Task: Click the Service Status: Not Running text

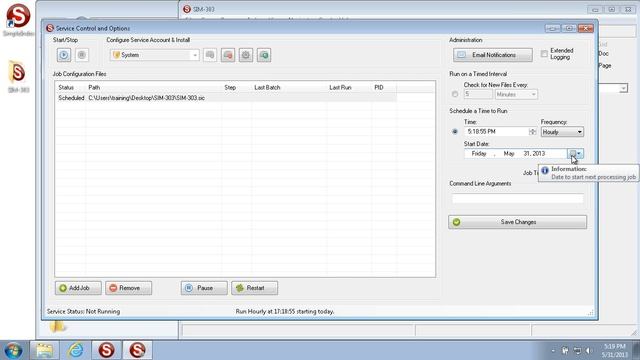Action: (x=84, y=311)
